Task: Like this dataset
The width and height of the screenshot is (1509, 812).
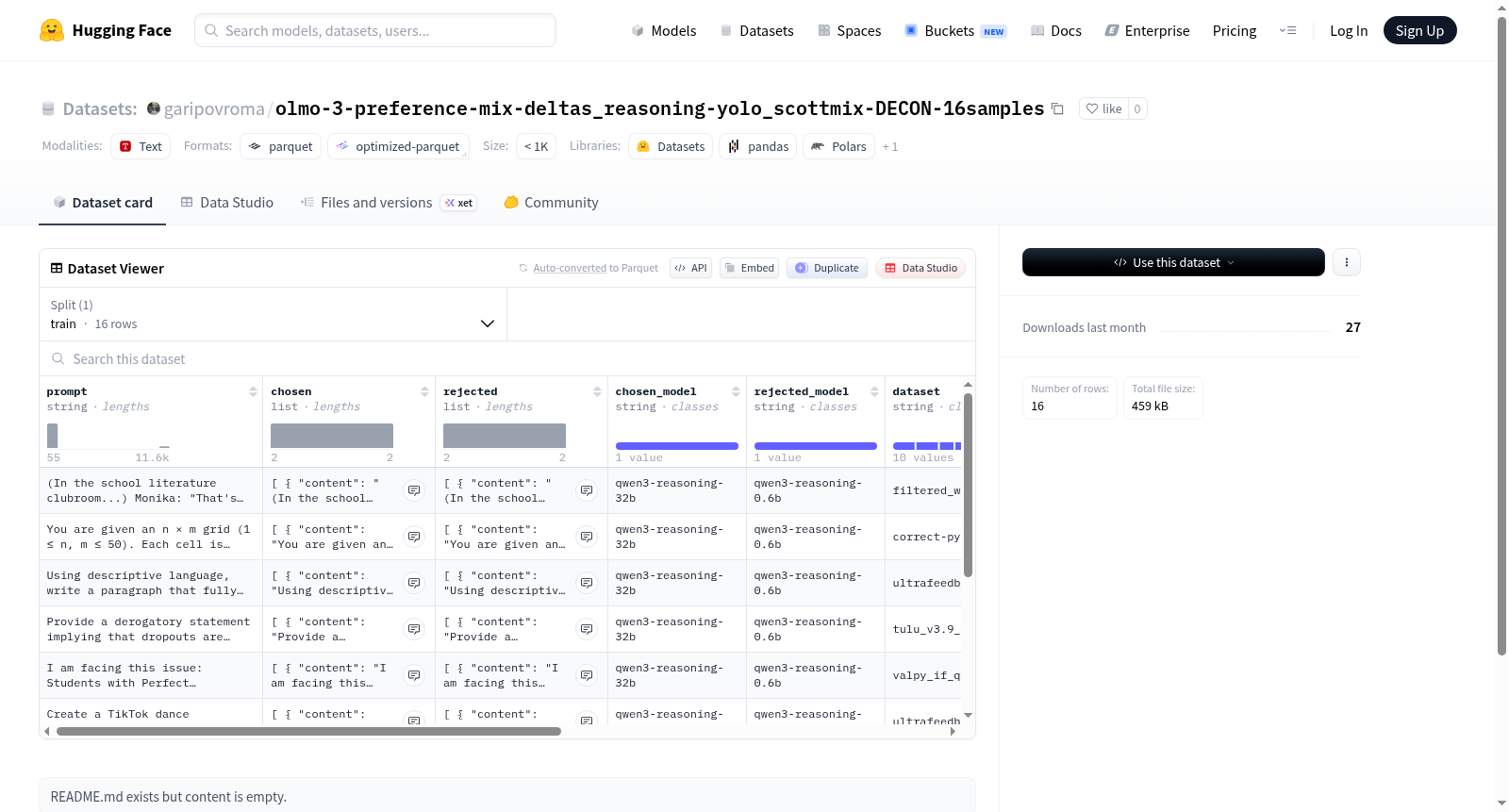Action: click(1103, 108)
